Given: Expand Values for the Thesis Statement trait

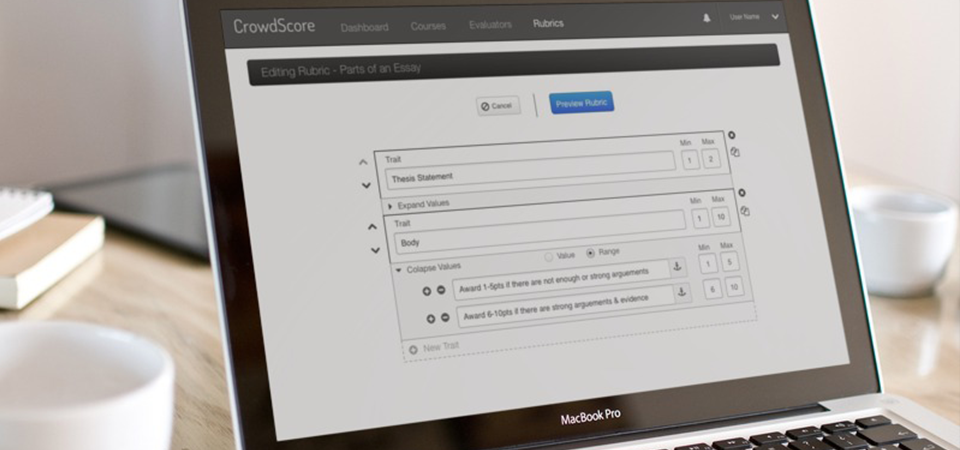Looking at the screenshot, I should (x=418, y=205).
